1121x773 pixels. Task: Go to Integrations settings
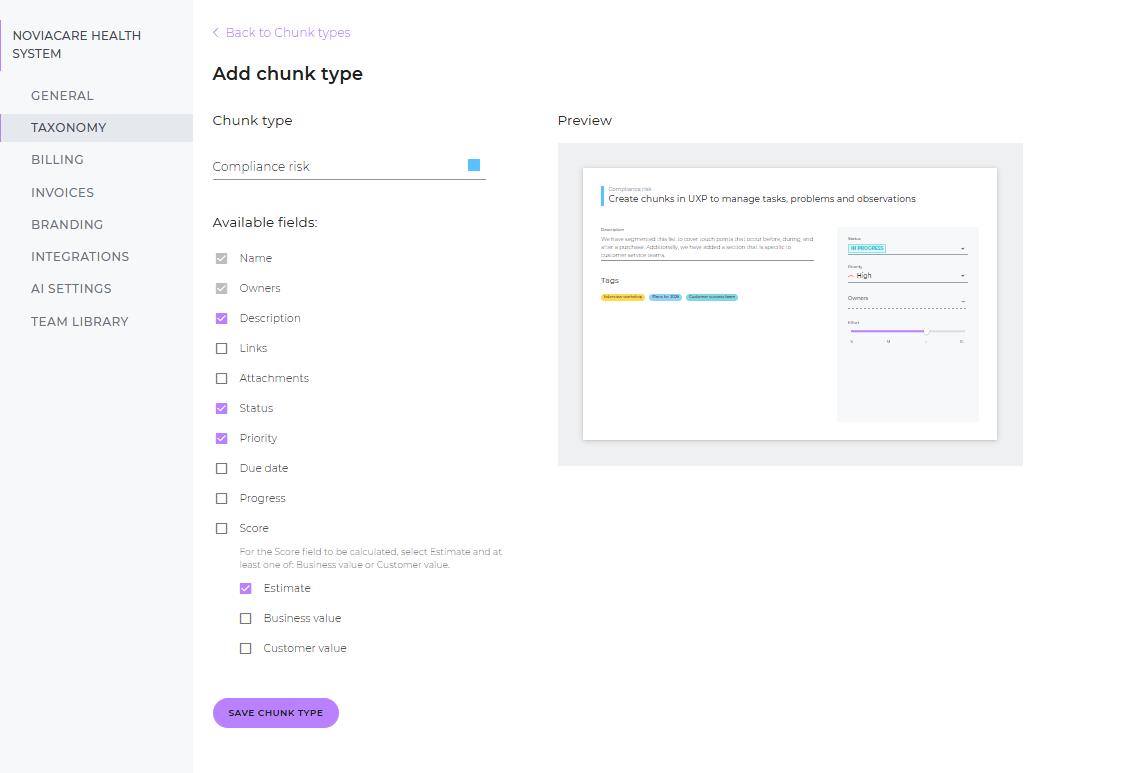click(x=80, y=257)
